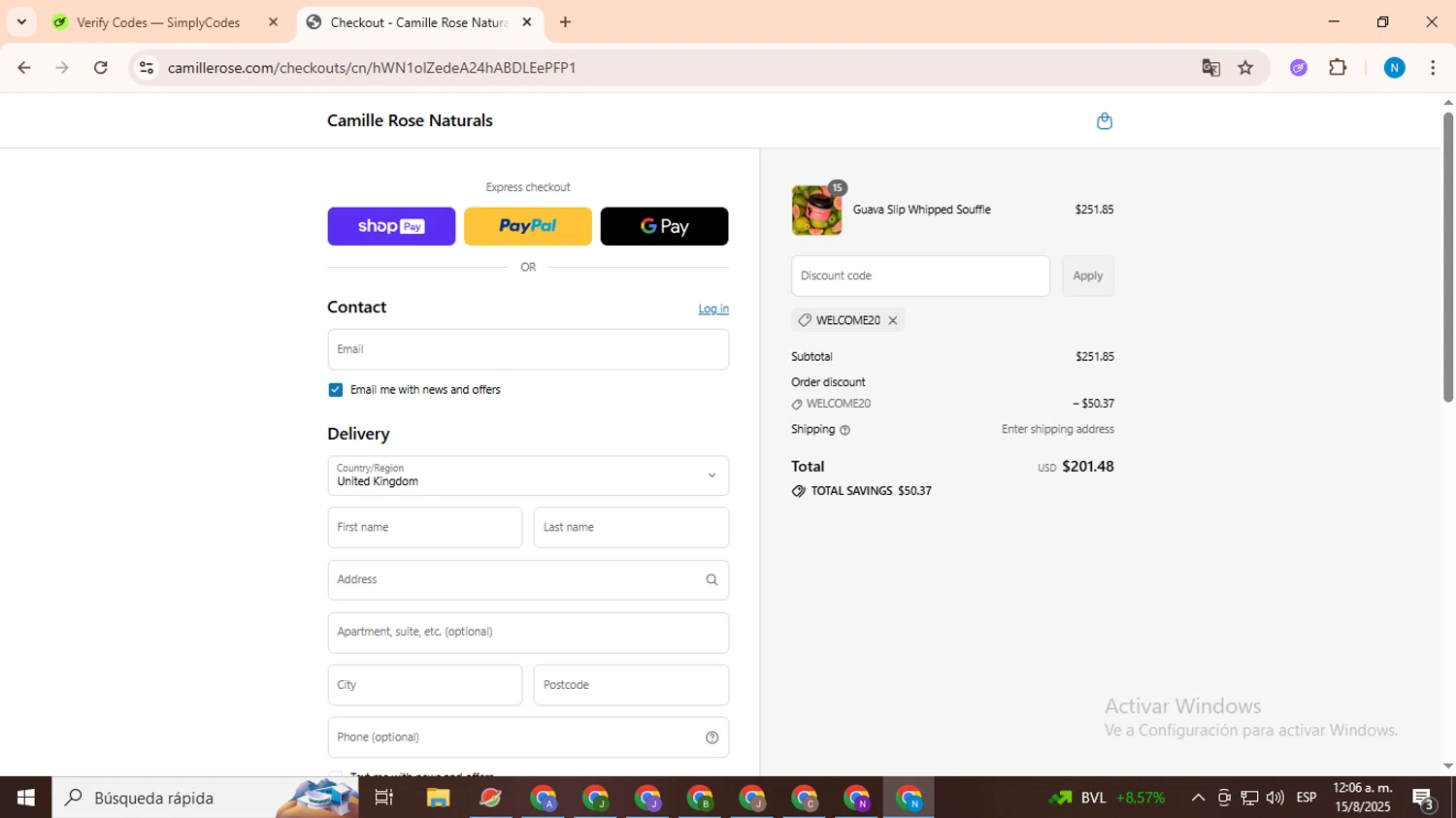Click the address search magnifier icon
This screenshot has height=818, width=1456.
click(711, 580)
